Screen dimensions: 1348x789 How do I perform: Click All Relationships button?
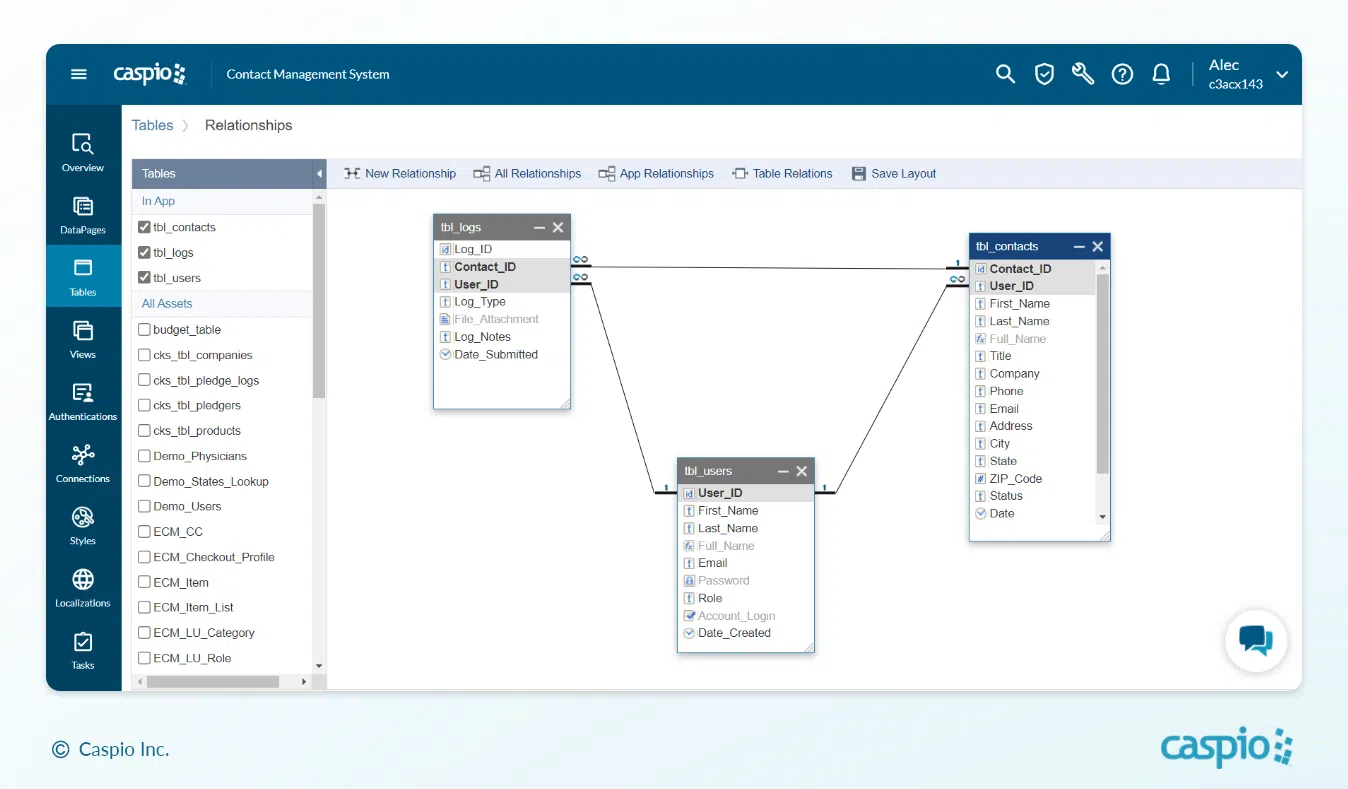(x=527, y=174)
